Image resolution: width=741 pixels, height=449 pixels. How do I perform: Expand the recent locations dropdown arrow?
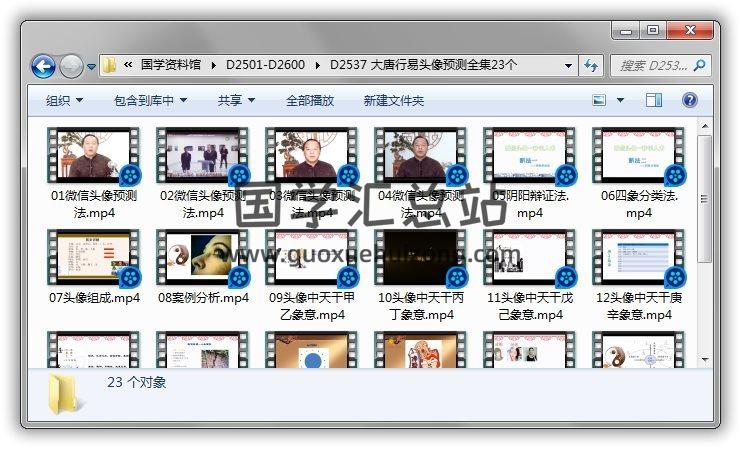click(92, 67)
